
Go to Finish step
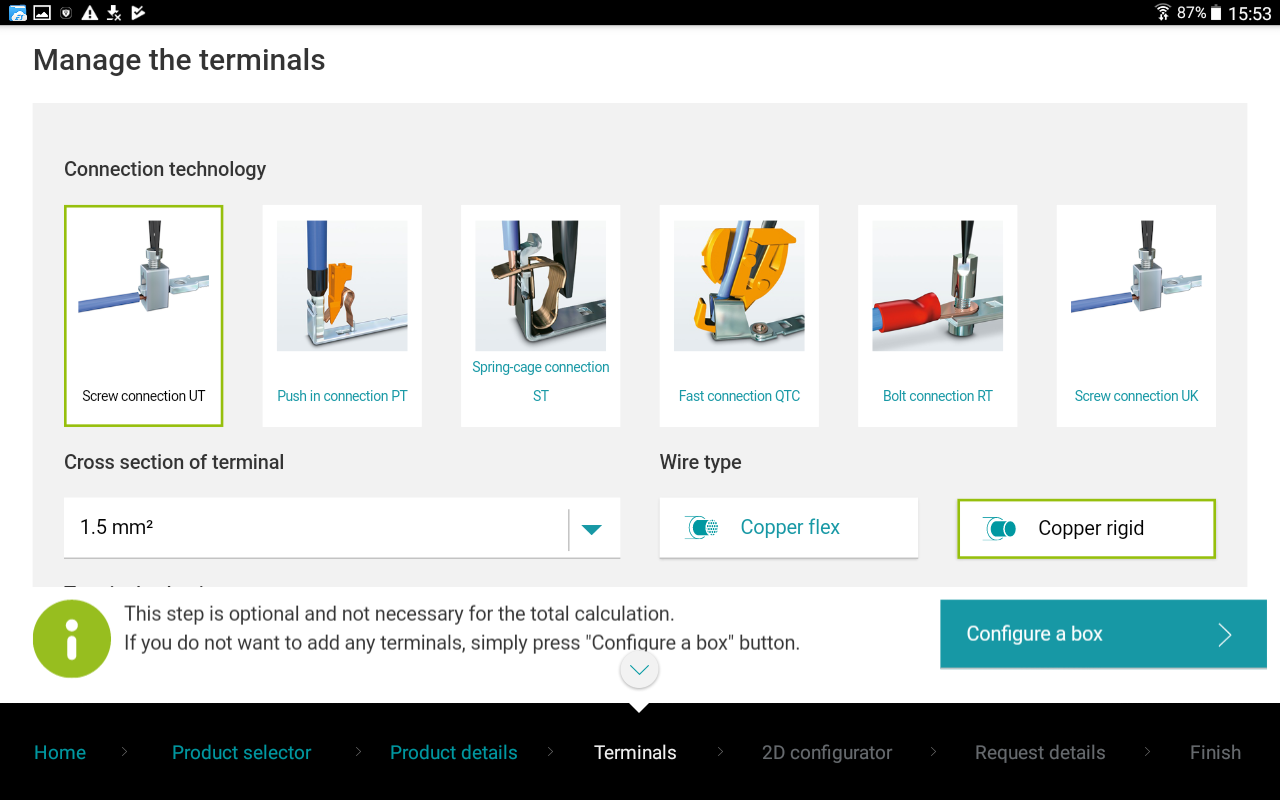(1215, 752)
